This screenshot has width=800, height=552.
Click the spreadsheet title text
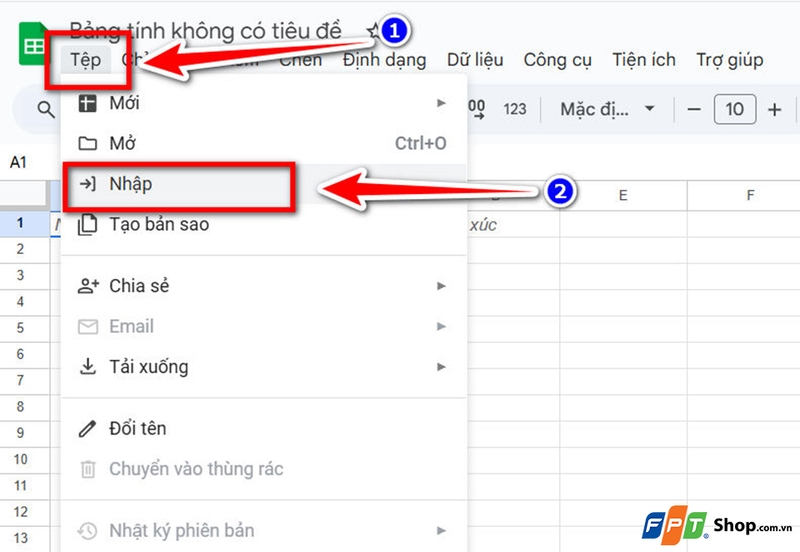pyautogui.click(x=205, y=31)
